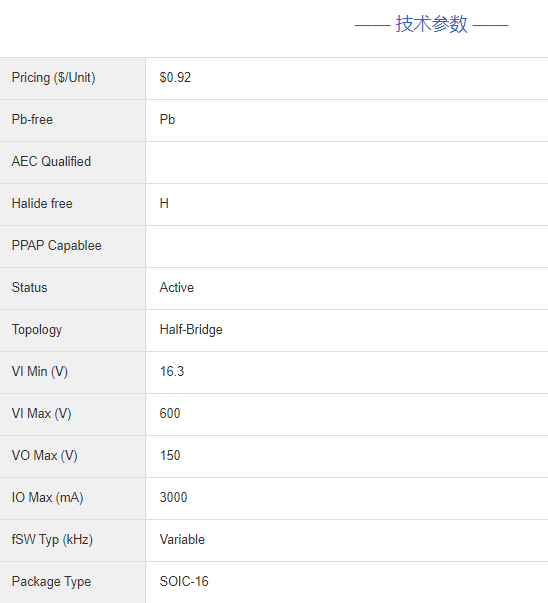Click the Active status value
Screen dimensions: 548x603
[x=177, y=288]
